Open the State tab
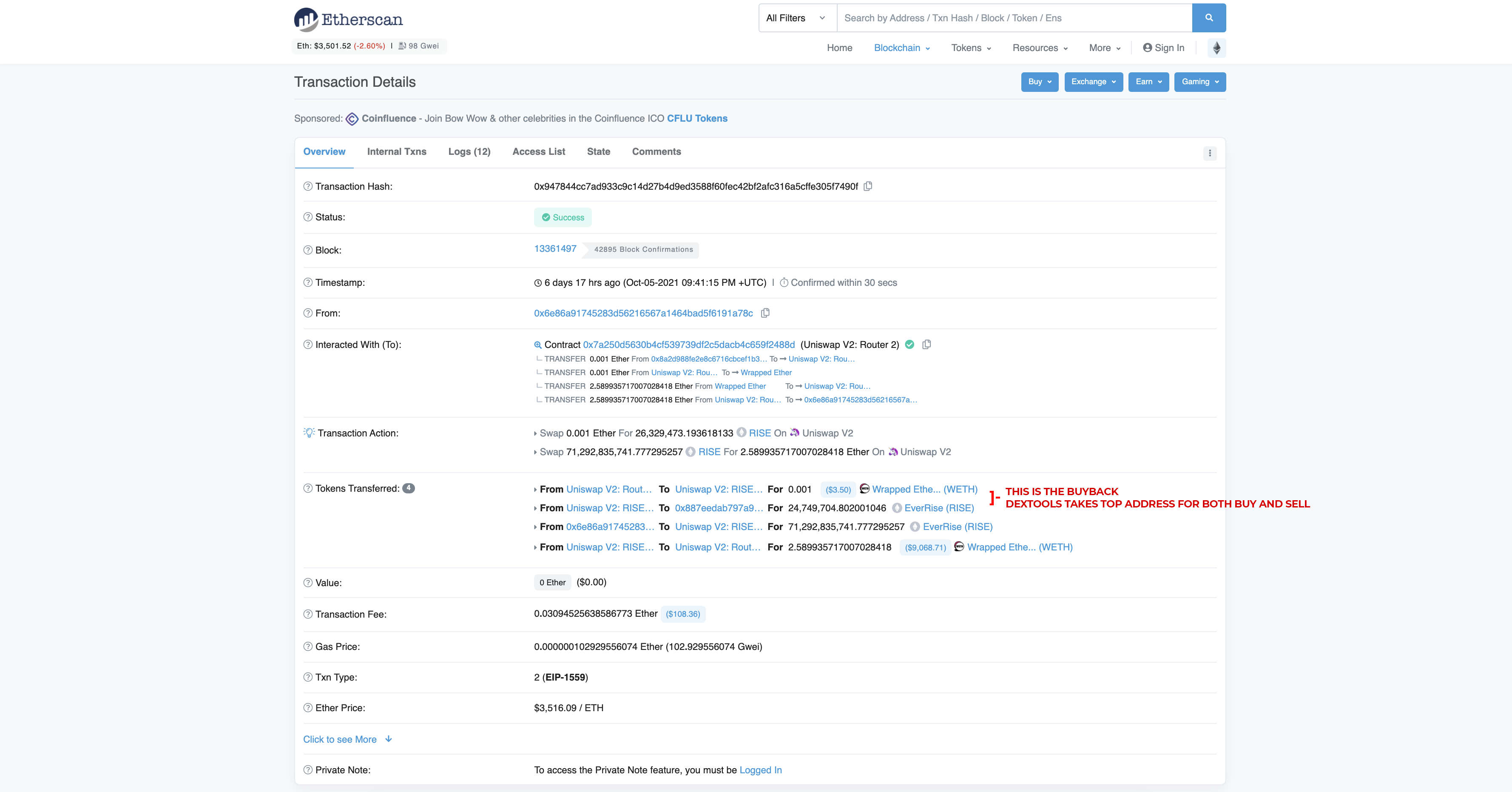 [598, 151]
